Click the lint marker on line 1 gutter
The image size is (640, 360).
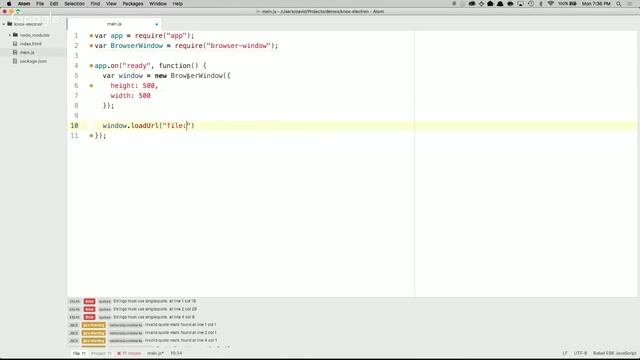pyautogui.click(x=91, y=36)
